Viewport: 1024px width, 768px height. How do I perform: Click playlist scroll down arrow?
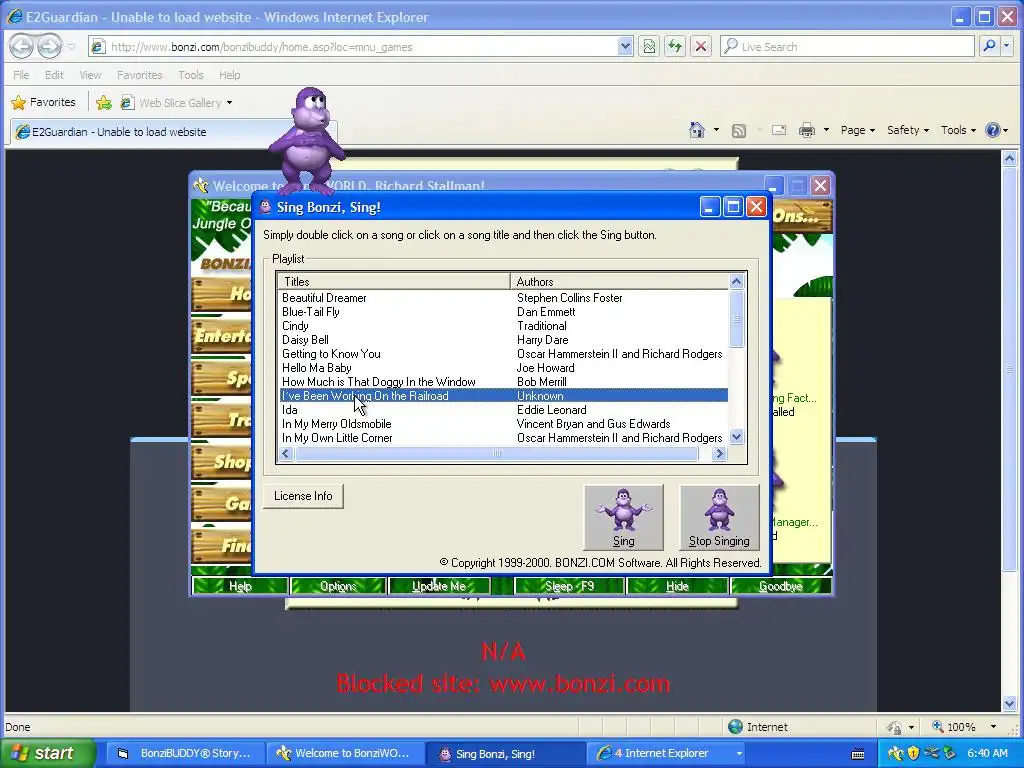coord(737,438)
